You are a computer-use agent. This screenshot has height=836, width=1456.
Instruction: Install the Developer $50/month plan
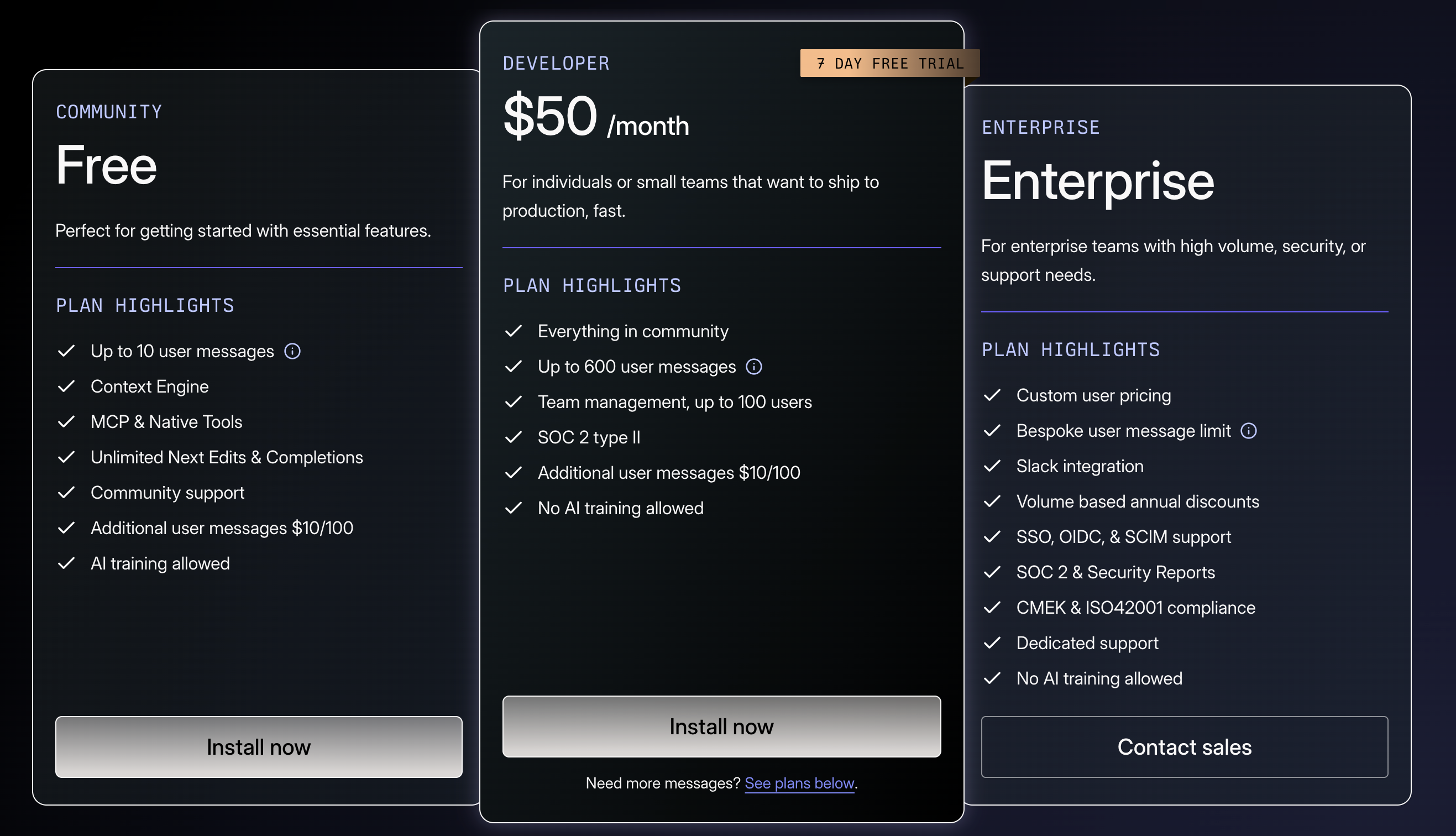coord(721,727)
